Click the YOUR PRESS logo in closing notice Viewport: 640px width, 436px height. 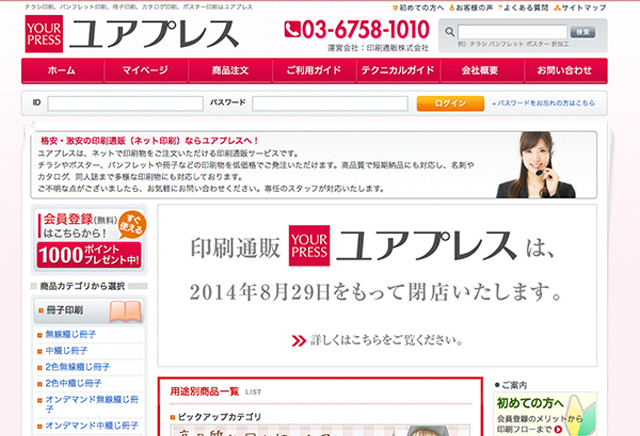pyautogui.click(x=309, y=246)
